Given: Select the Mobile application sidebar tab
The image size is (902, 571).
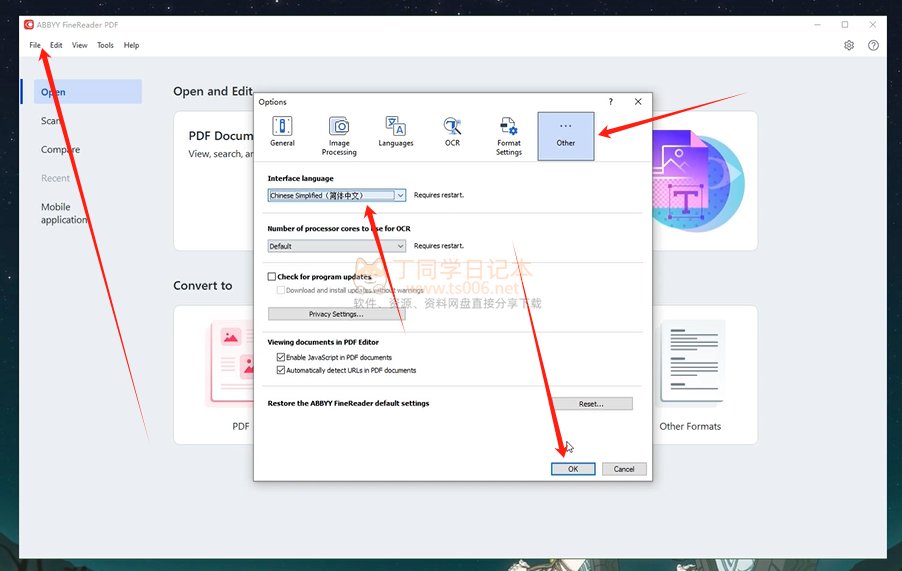Looking at the screenshot, I should click(x=64, y=213).
